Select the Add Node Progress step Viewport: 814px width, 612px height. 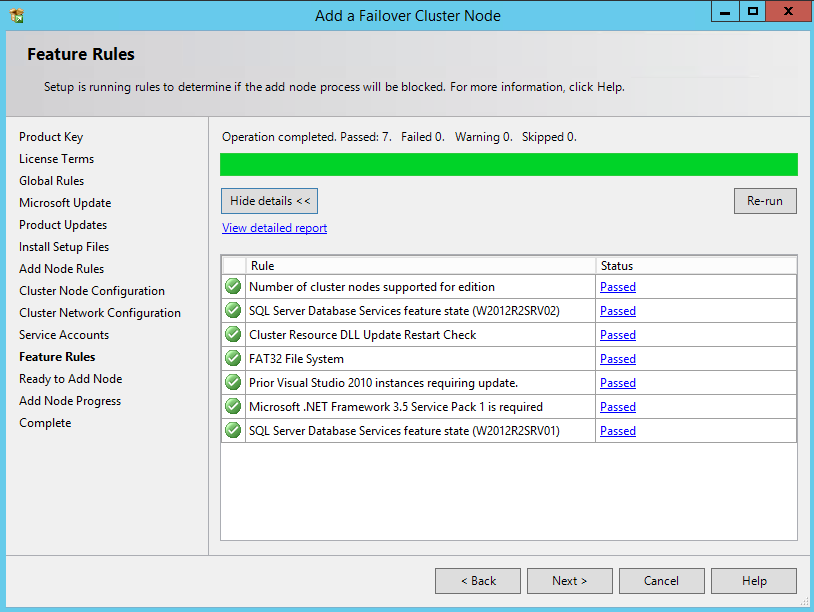[70, 401]
